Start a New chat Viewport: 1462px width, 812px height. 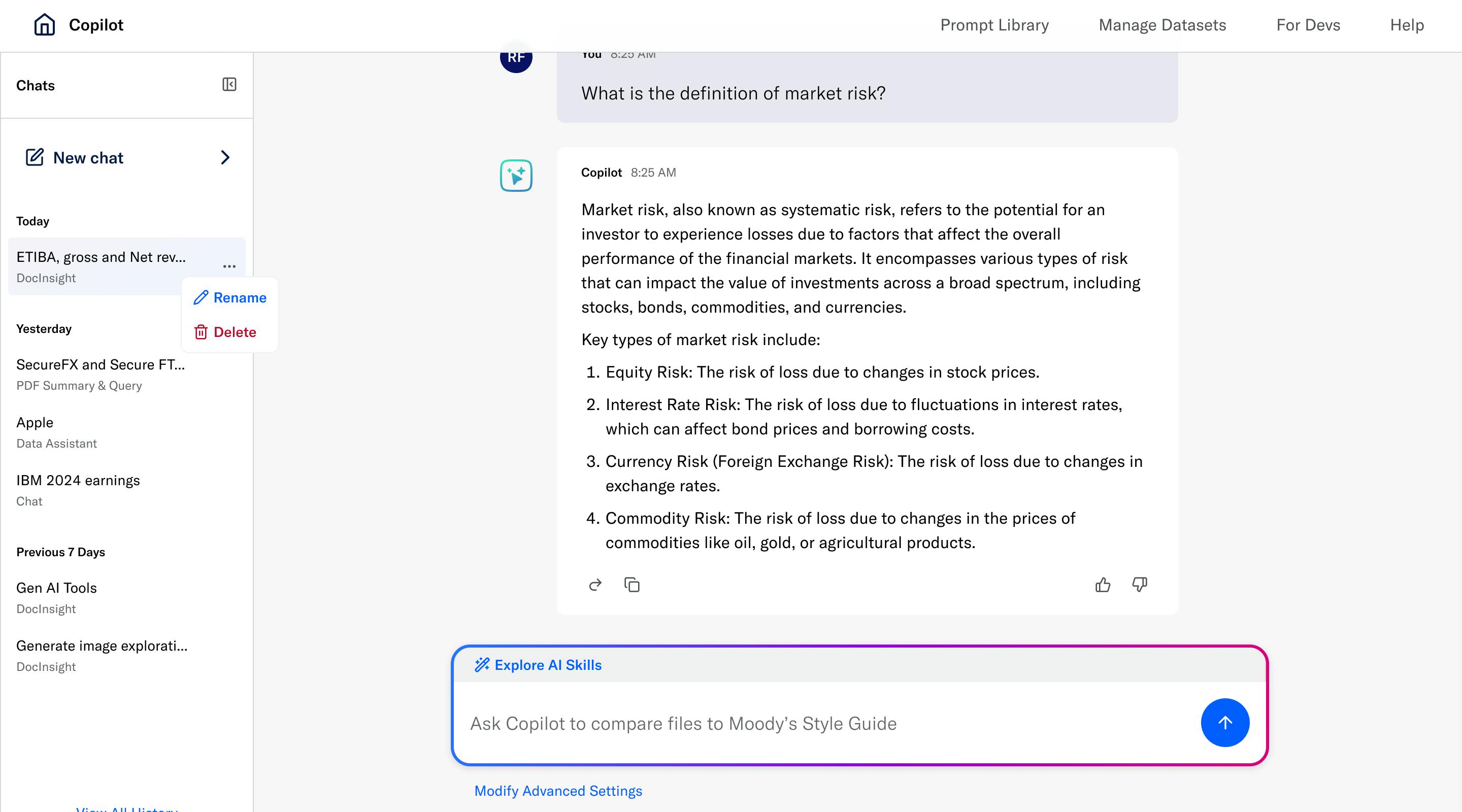click(88, 158)
